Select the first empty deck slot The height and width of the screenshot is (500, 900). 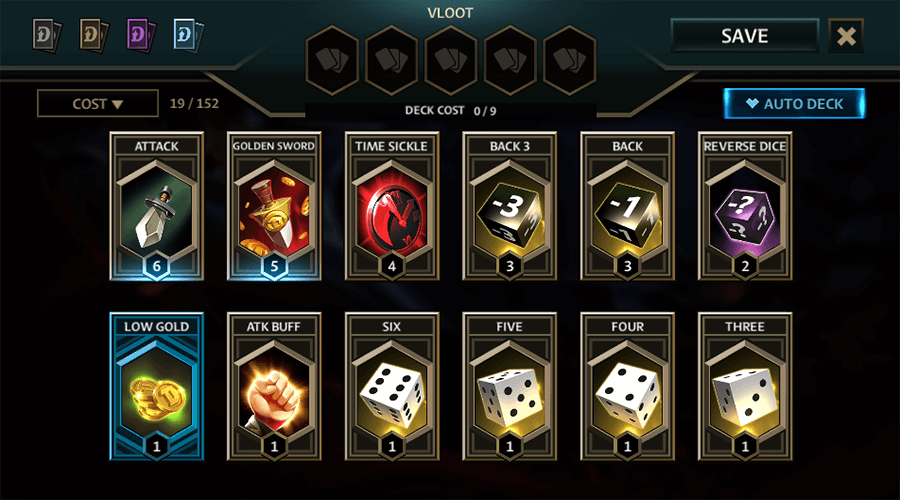[332, 60]
